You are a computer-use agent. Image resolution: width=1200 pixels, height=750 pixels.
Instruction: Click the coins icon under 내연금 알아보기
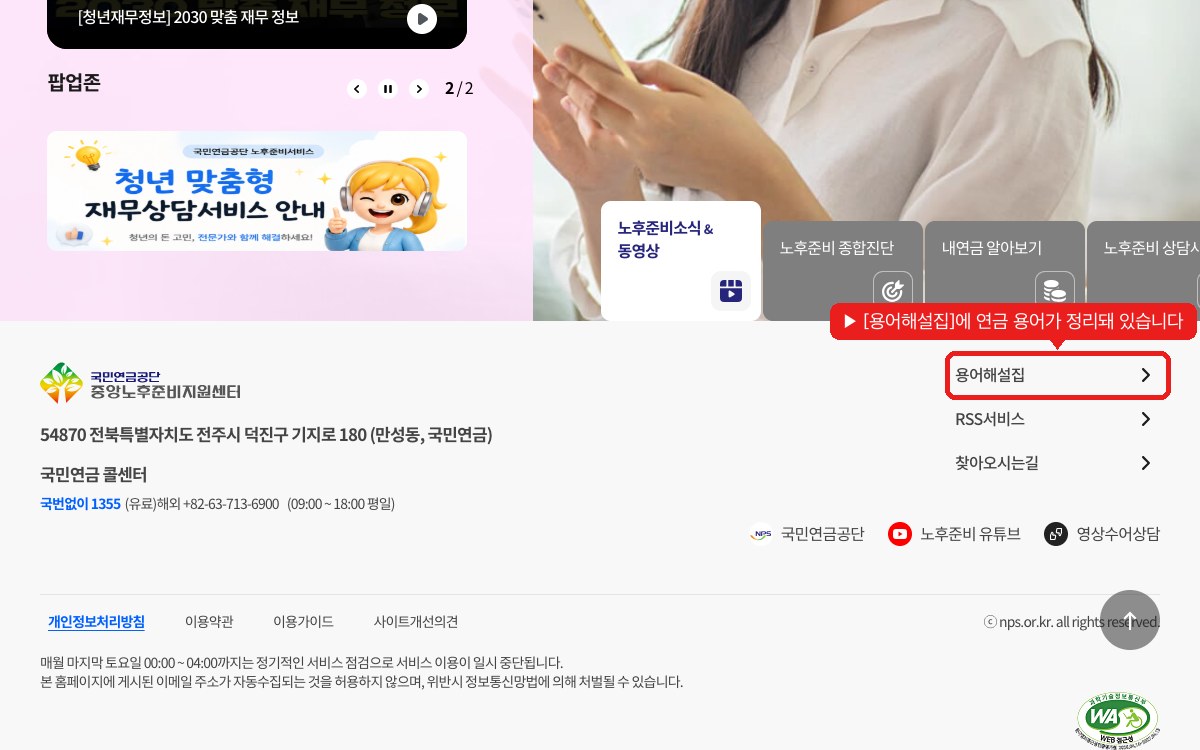1055,291
